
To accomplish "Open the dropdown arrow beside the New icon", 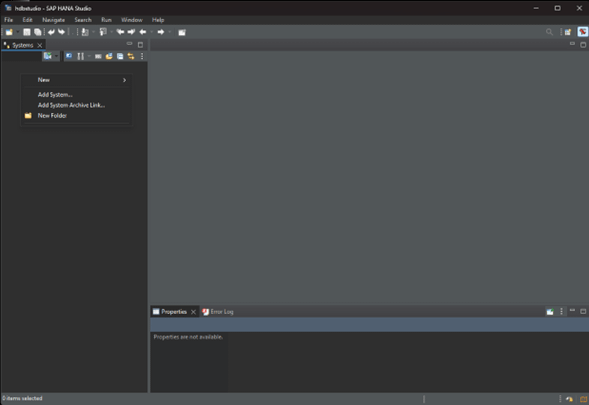I will (x=17, y=32).
